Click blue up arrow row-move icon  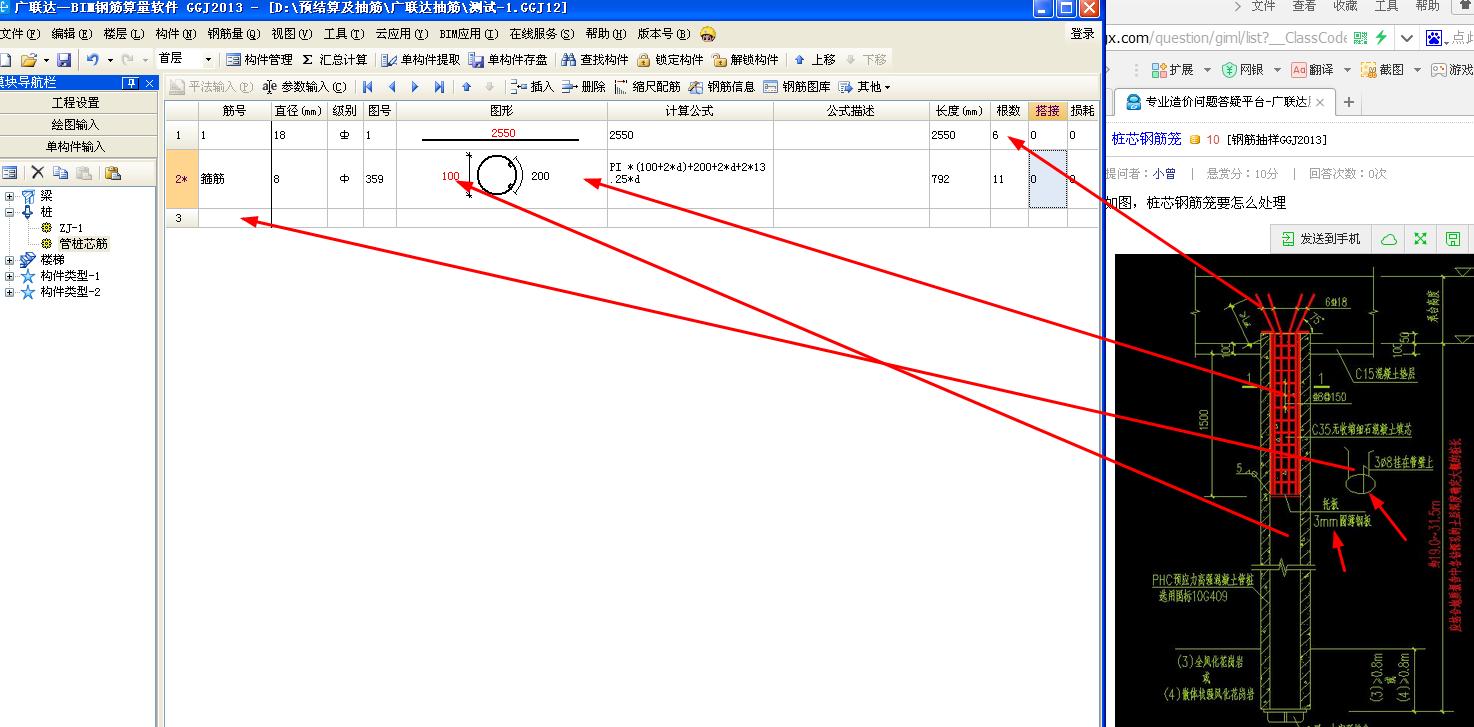click(x=466, y=87)
